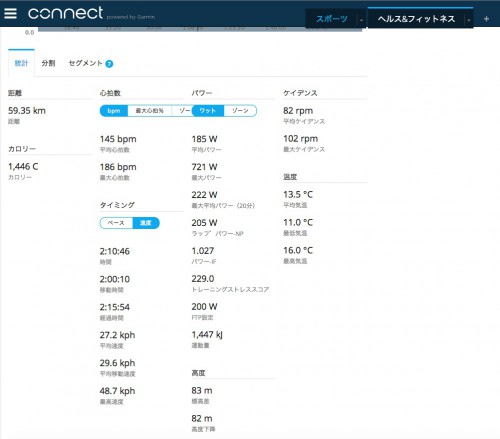The height and width of the screenshot is (439, 500).
Task: Click the 205 W normalized power value
Action: [204, 223]
